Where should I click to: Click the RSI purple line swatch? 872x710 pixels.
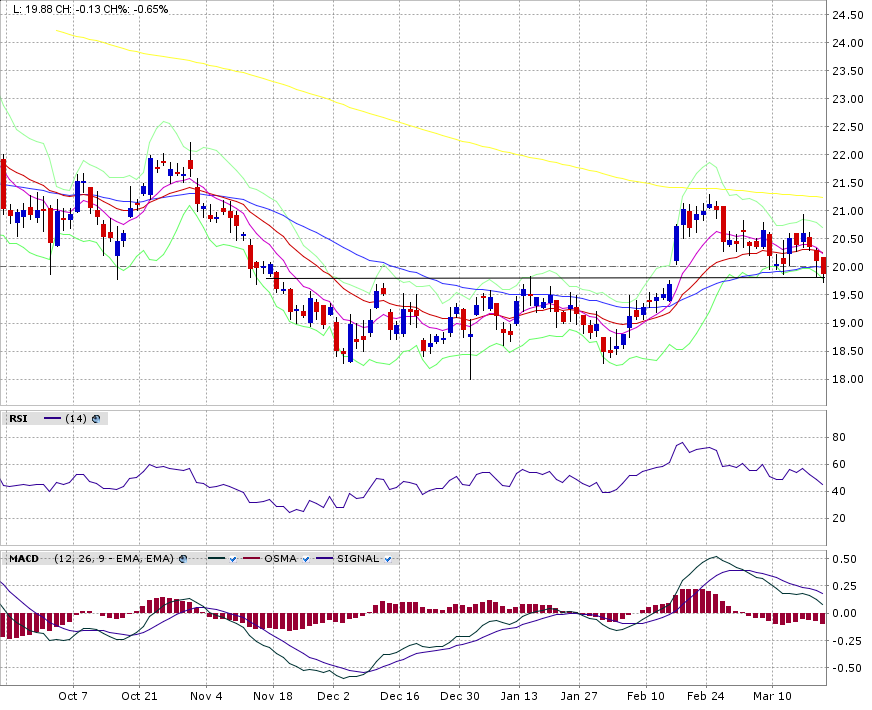click(53, 419)
